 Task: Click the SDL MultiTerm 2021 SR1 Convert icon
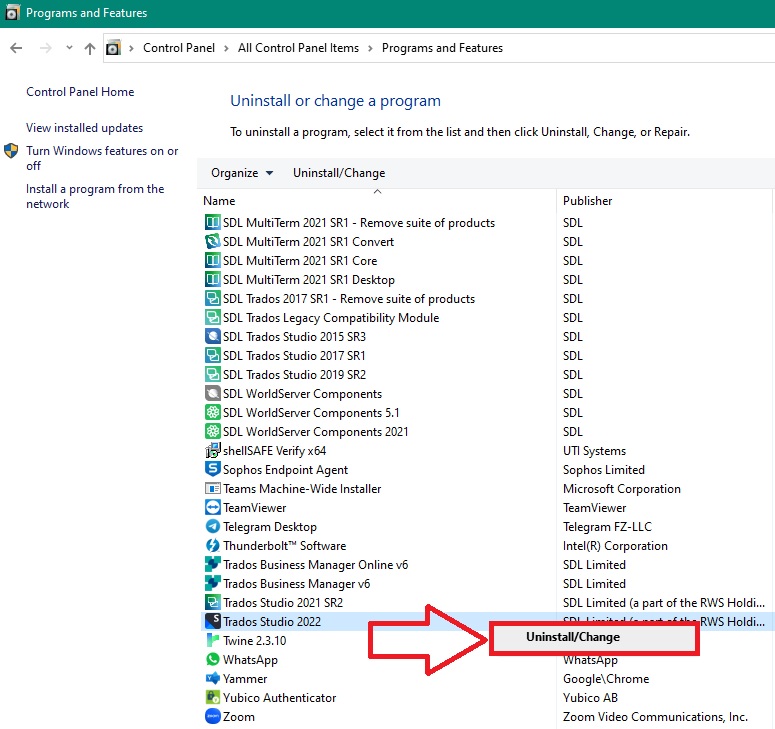(213, 242)
